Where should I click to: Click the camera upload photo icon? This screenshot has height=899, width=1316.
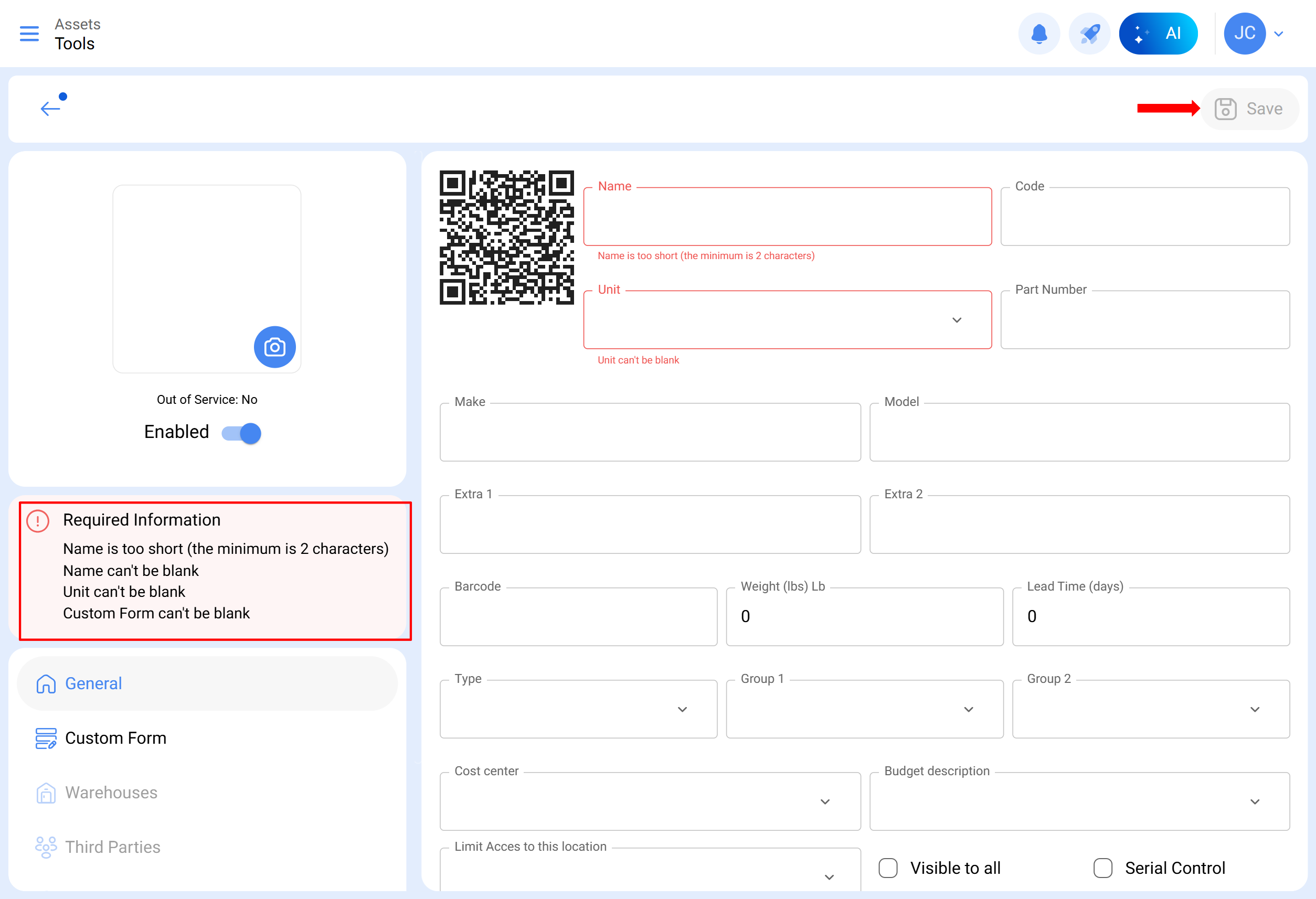(x=274, y=347)
